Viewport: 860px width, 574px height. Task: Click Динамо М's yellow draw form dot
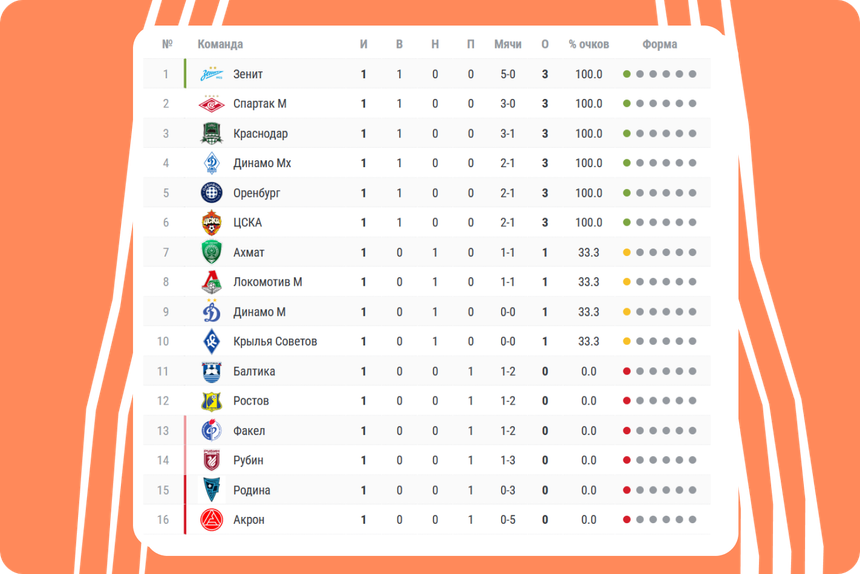pyautogui.click(x=627, y=312)
